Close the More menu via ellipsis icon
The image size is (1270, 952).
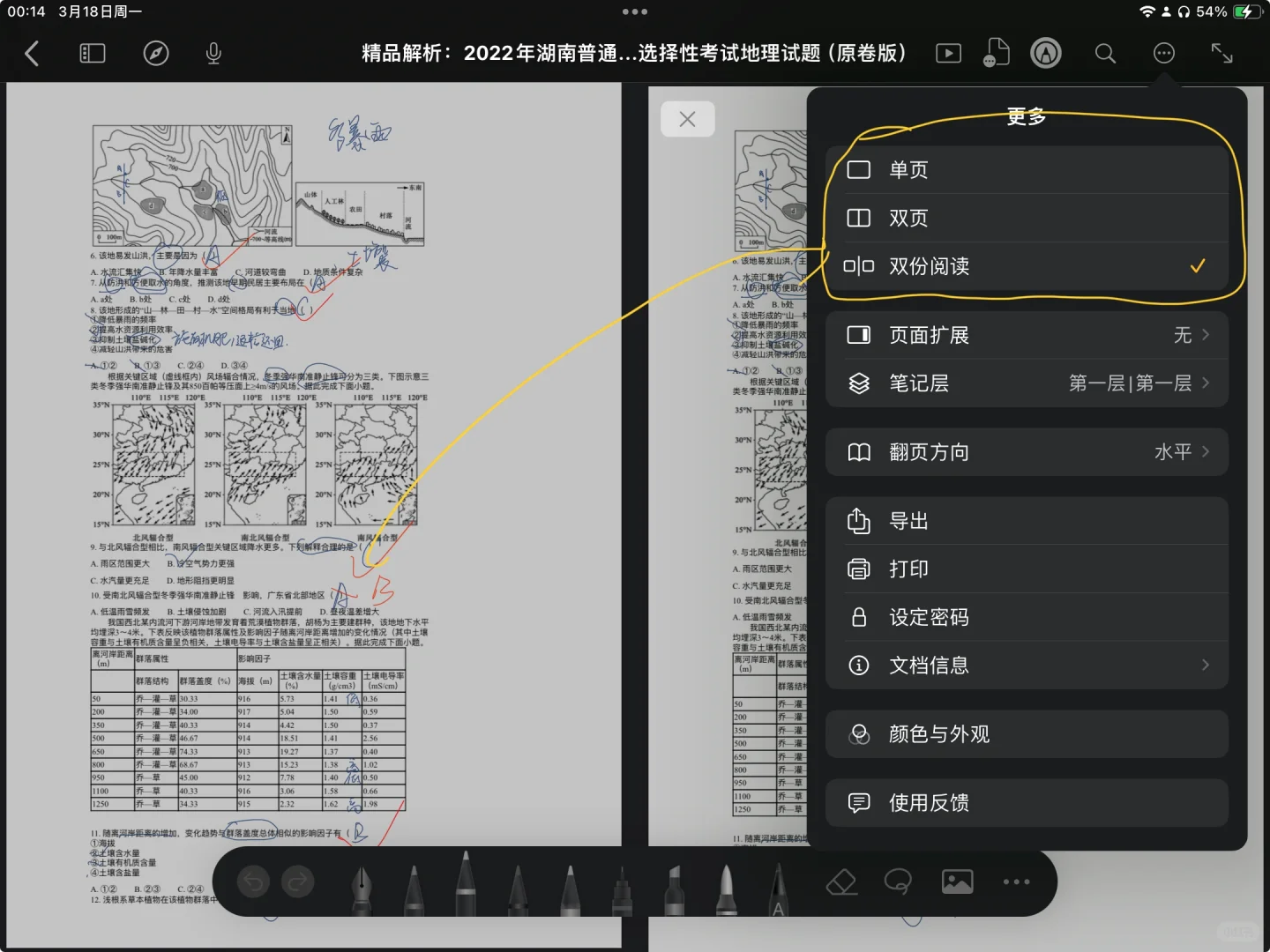[x=1164, y=54]
